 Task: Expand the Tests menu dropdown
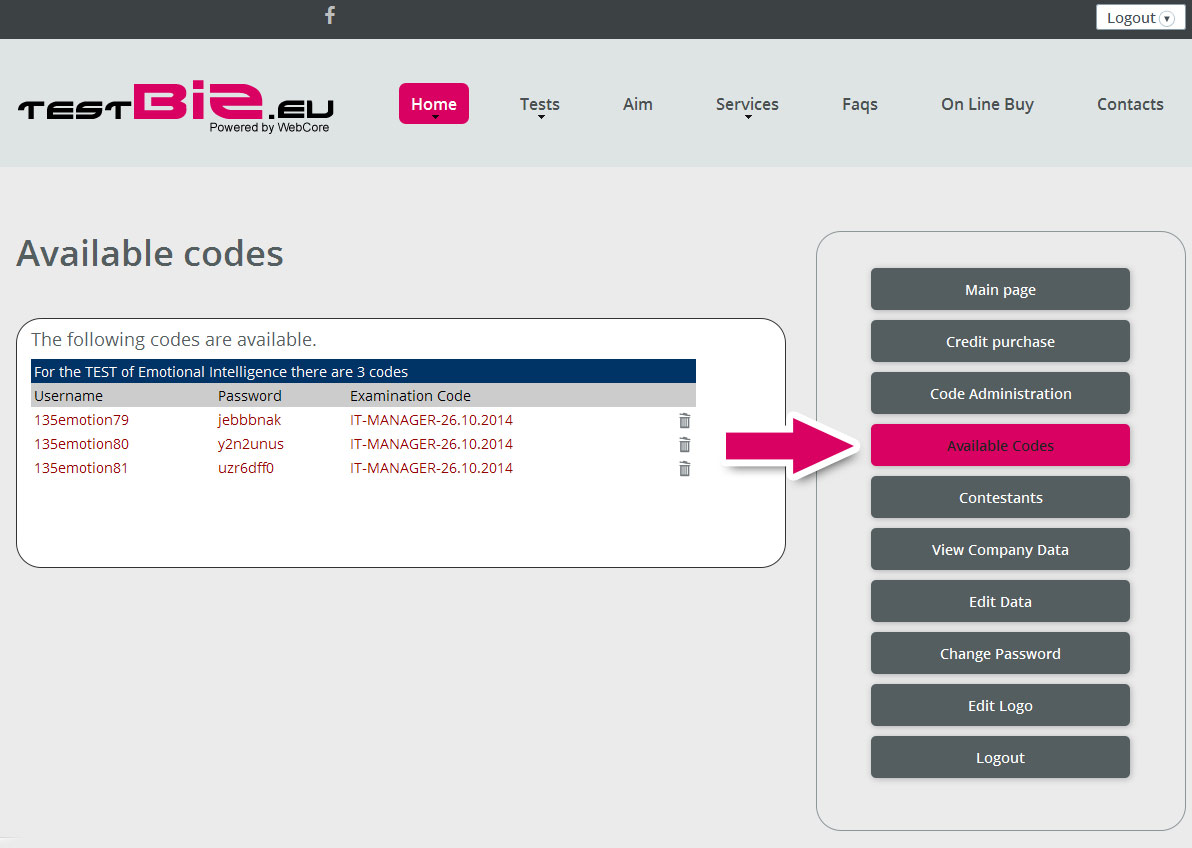pyautogui.click(x=539, y=105)
